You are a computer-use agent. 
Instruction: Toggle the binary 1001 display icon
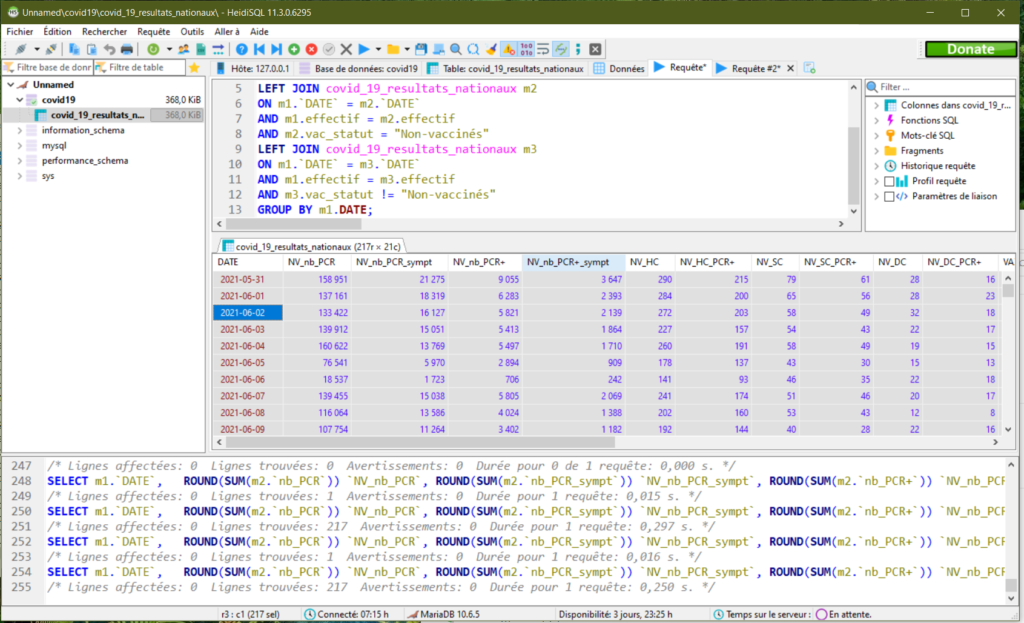coord(526,49)
